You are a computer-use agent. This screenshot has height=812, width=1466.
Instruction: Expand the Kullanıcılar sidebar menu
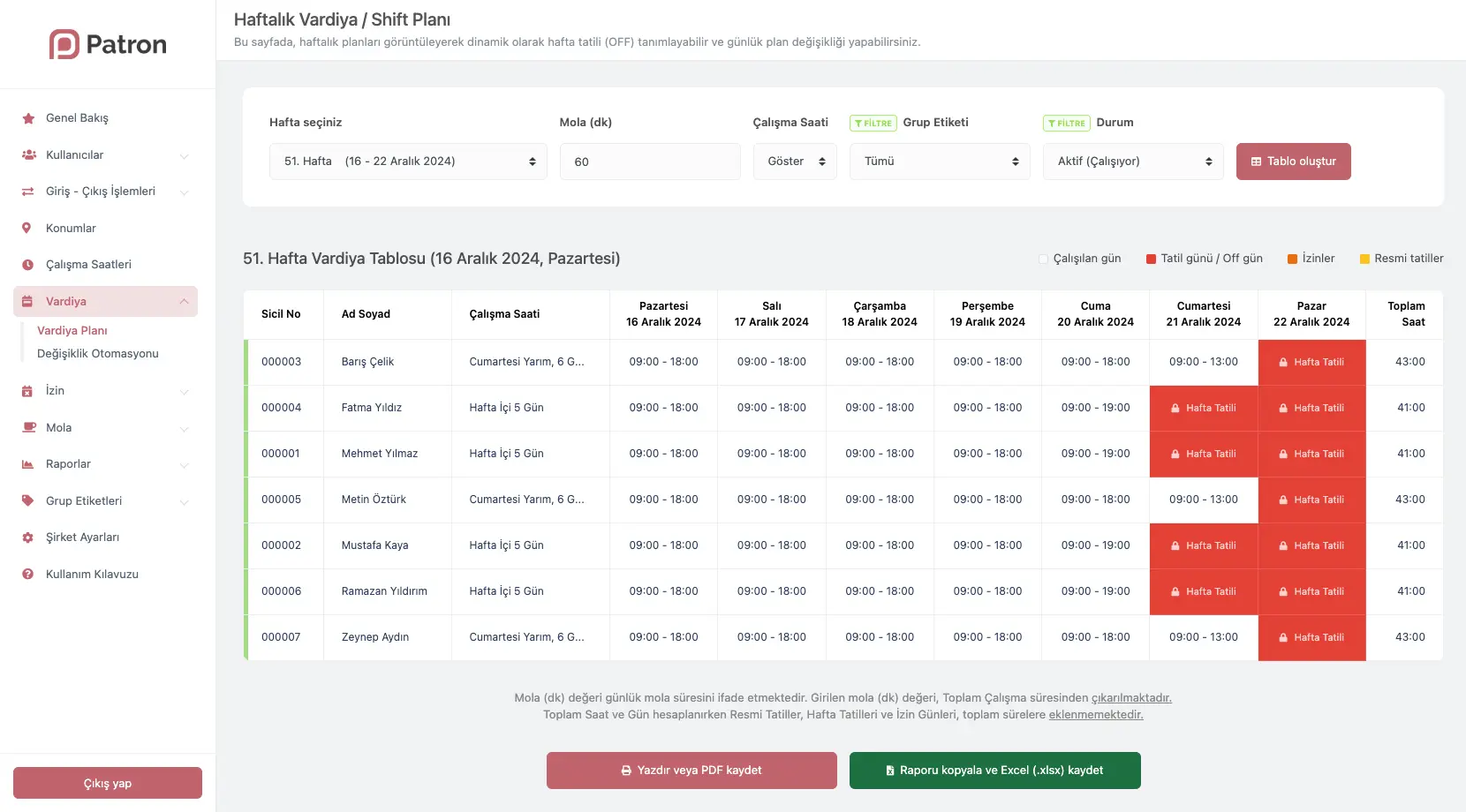[105, 155]
